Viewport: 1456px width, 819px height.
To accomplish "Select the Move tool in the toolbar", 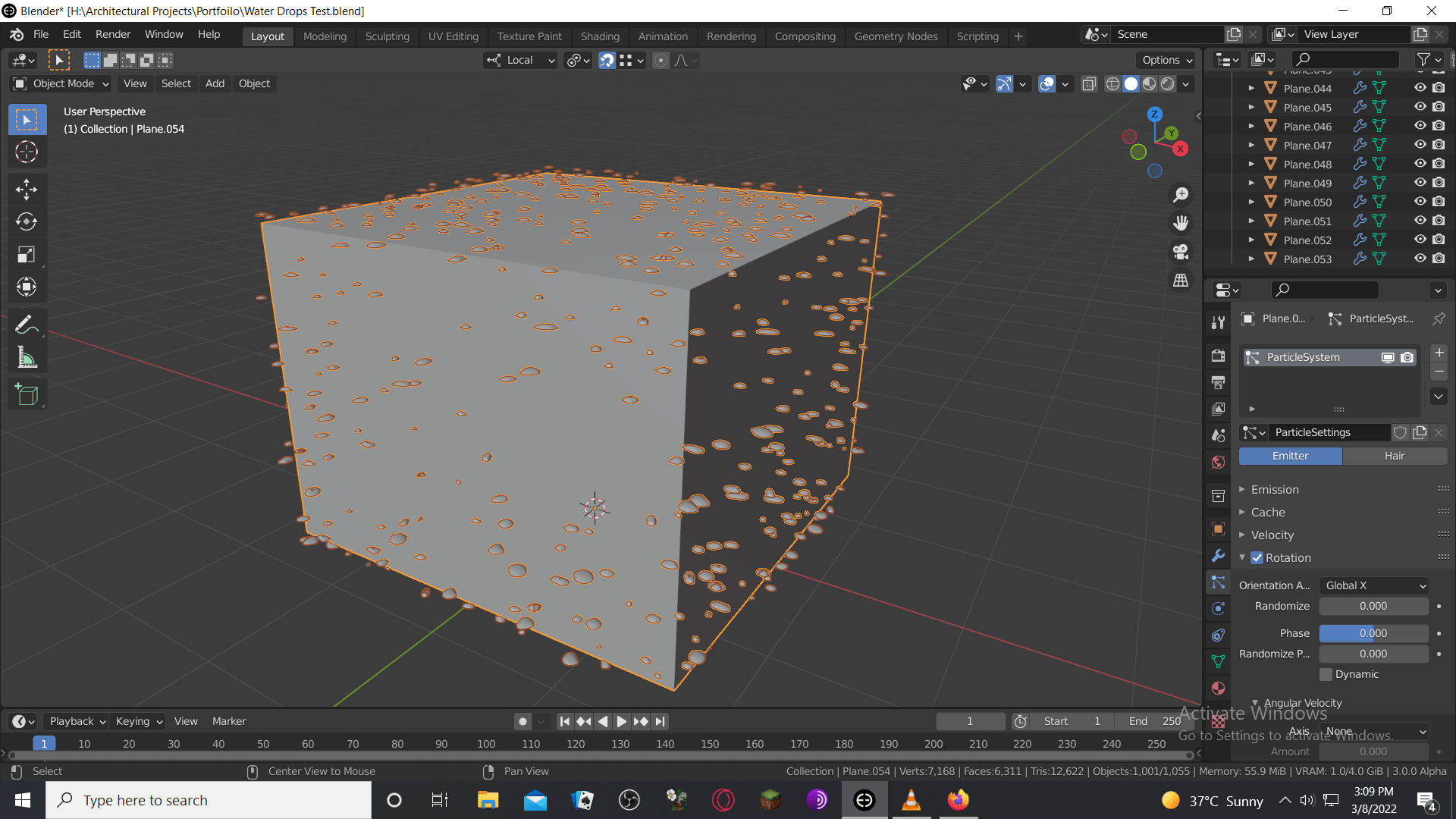I will (x=27, y=189).
